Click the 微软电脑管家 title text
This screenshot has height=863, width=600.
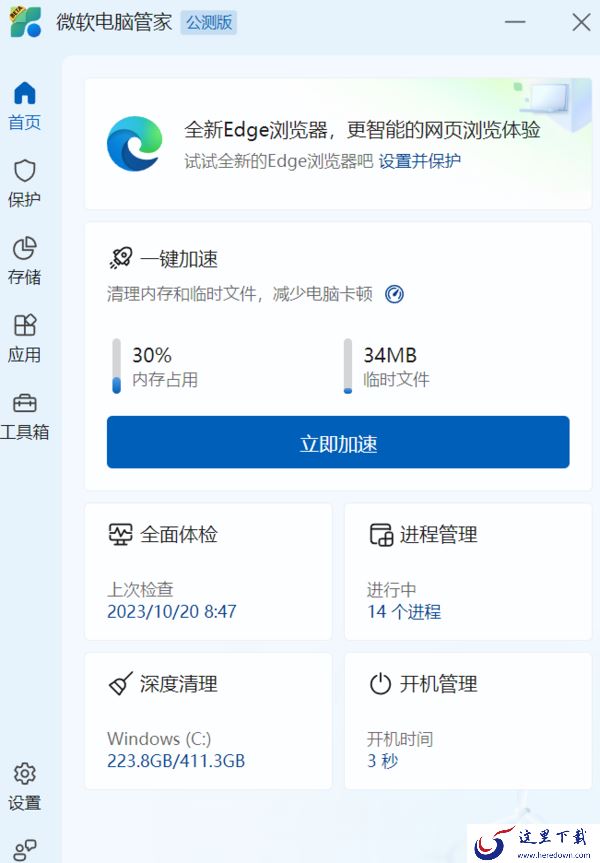pos(114,22)
